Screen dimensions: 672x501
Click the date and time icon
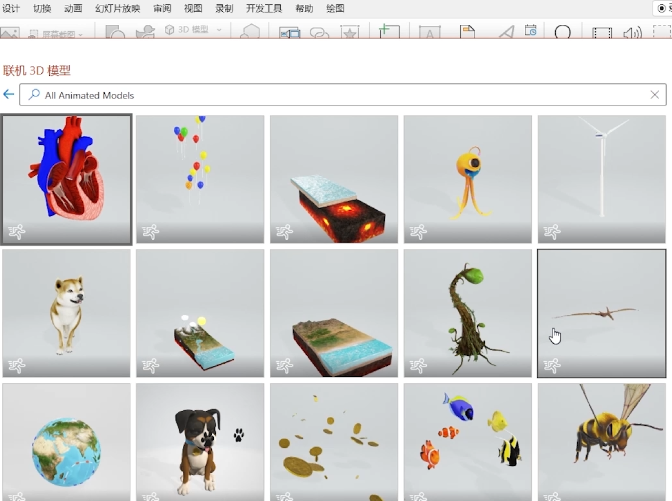pyautogui.click(x=531, y=30)
